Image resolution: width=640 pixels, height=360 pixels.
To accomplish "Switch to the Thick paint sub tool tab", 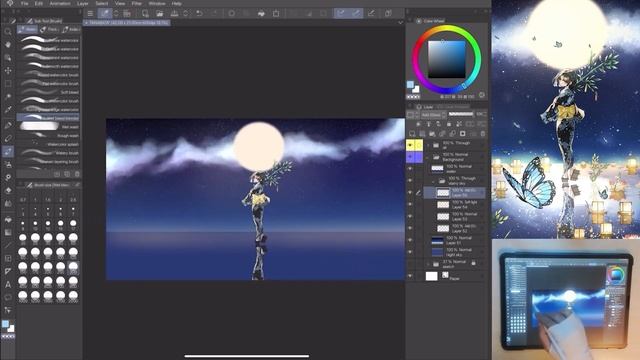I will tap(49, 29).
